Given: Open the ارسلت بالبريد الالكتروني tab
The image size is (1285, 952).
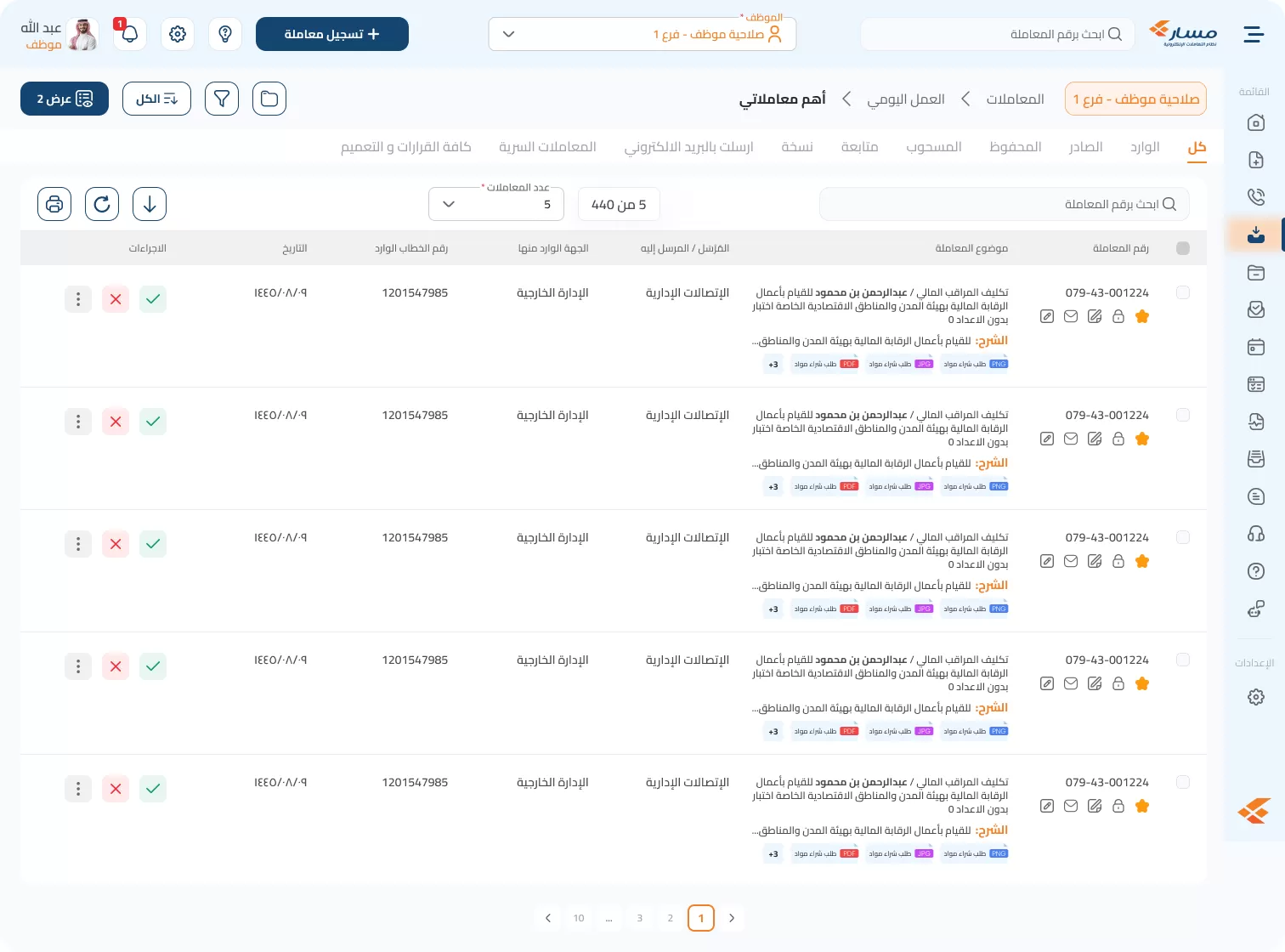Looking at the screenshot, I should 689,147.
